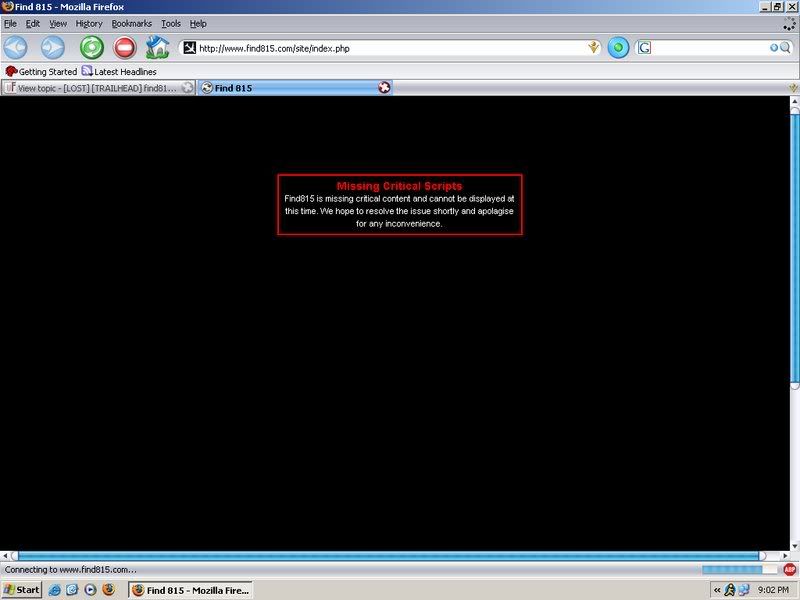This screenshot has width=800, height=600.
Task: Open the list-all-tabs dropdown at tab bar end
Action: point(793,88)
